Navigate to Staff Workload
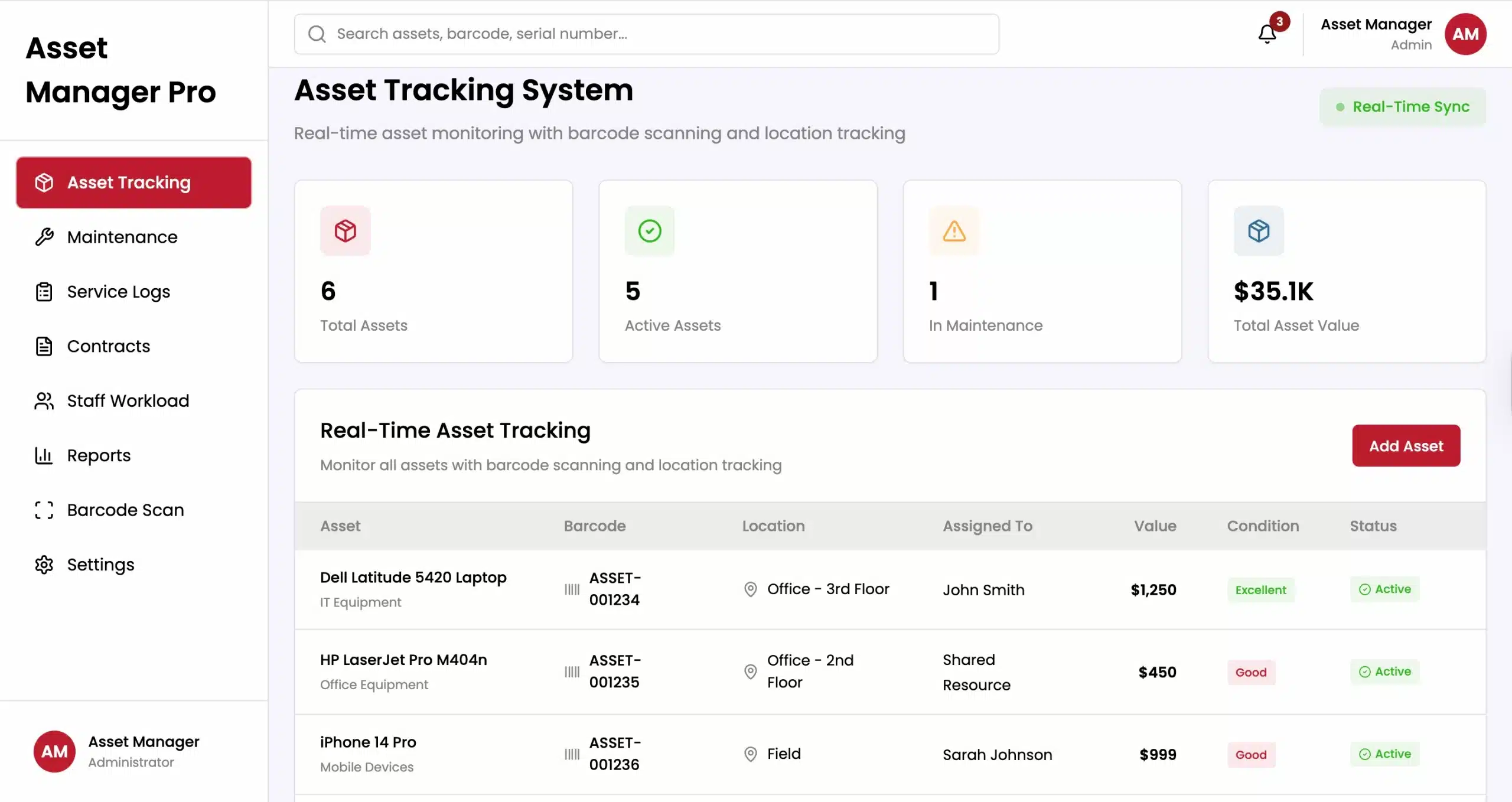The width and height of the screenshot is (1512, 802). click(128, 401)
